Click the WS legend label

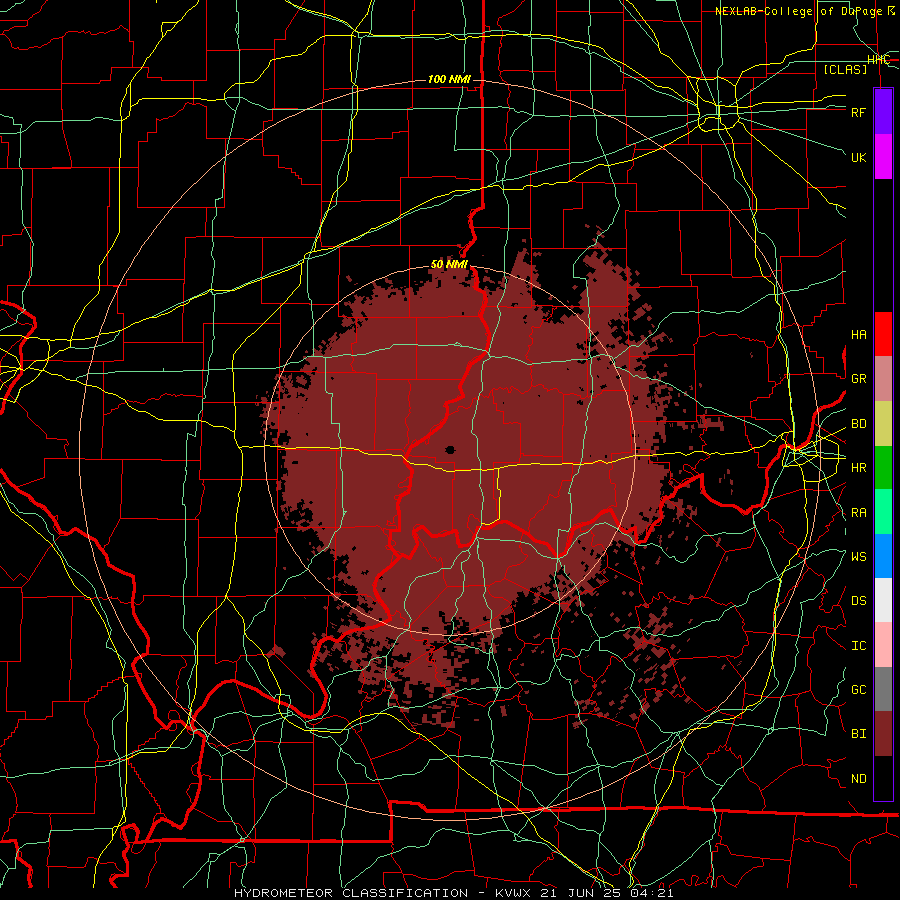click(x=859, y=557)
